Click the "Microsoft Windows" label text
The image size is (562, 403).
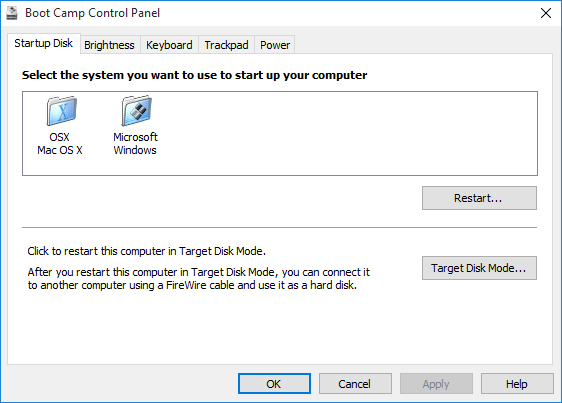point(135,143)
